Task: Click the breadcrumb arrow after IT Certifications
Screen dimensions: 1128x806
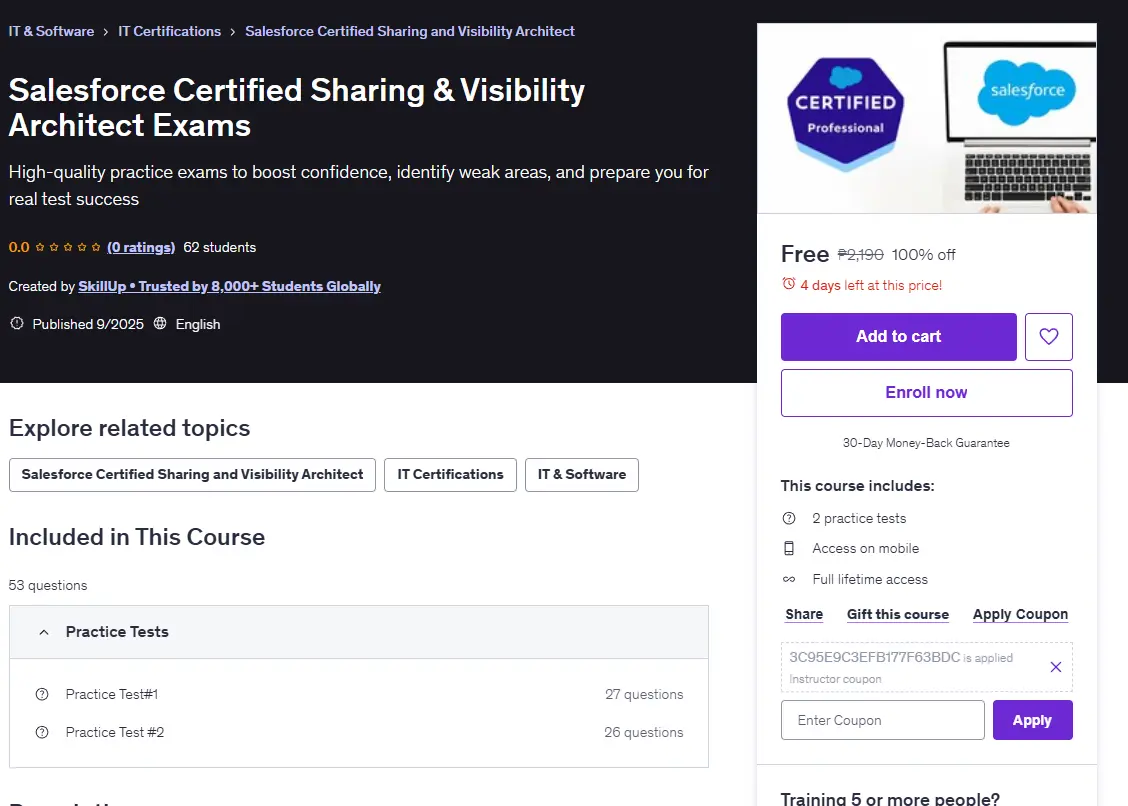Action: coord(232,32)
